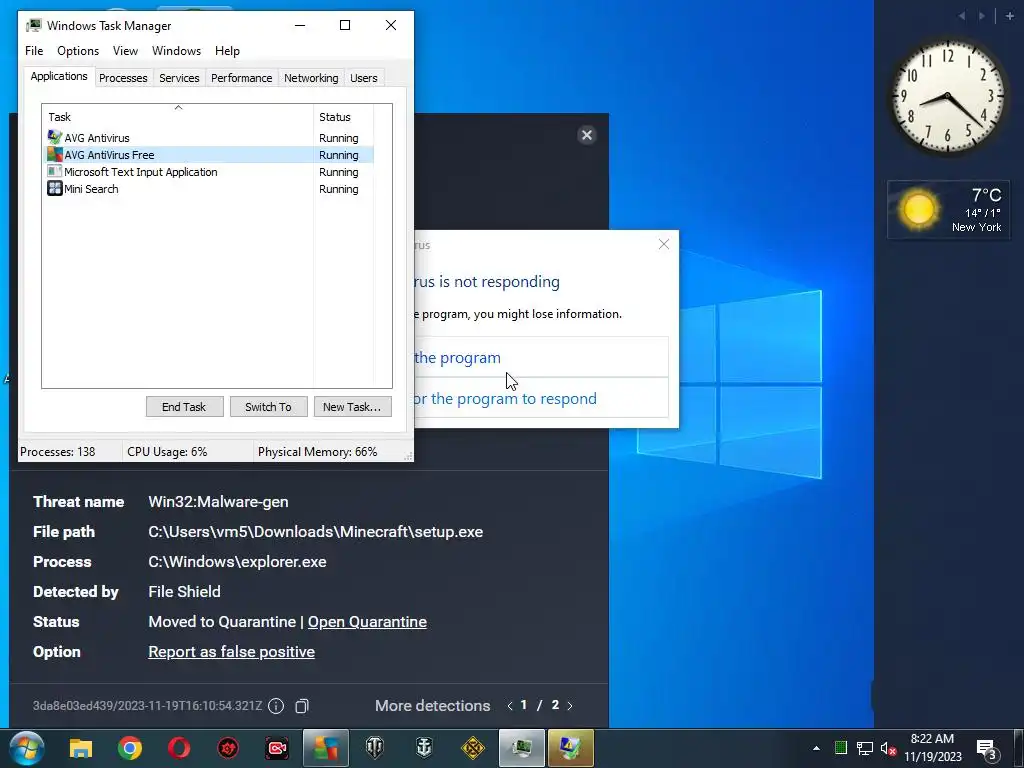Open the Options menu in Task Manager
Screen dimensions: 1024x768
coord(78,51)
